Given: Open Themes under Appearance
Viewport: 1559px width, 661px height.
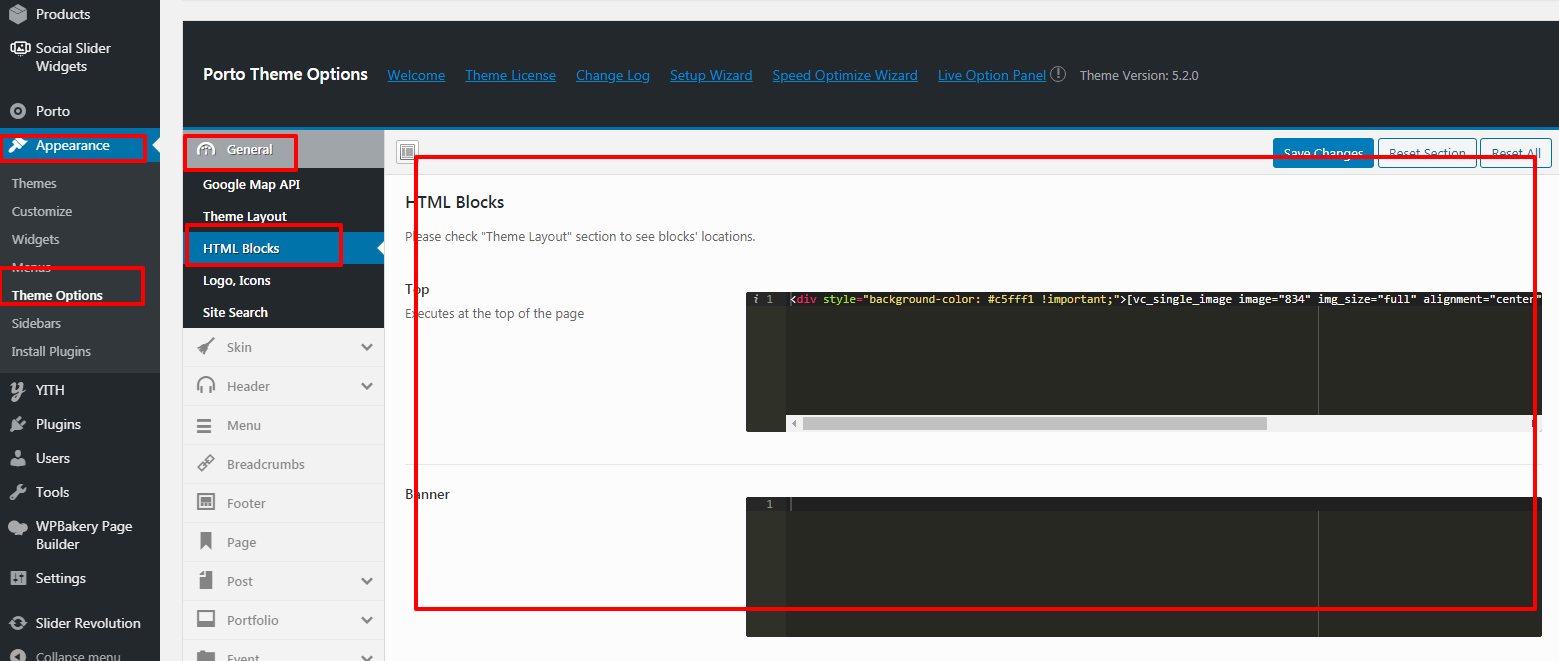Looking at the screenshot, I should click(34, 183).
